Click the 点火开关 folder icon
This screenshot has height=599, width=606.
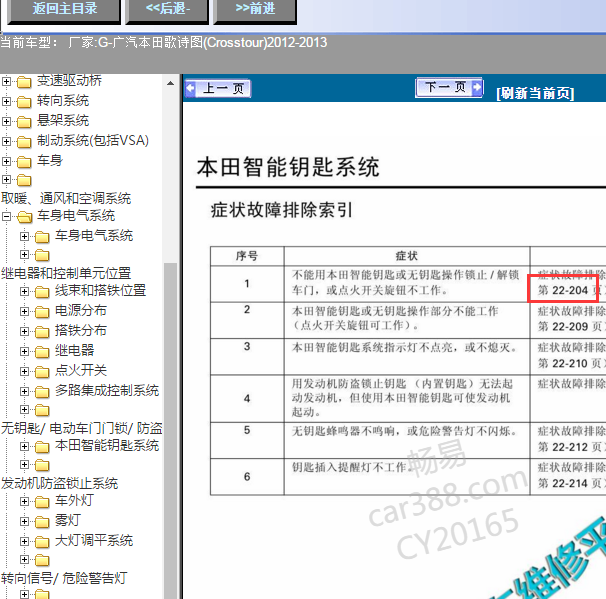(42, 372)
